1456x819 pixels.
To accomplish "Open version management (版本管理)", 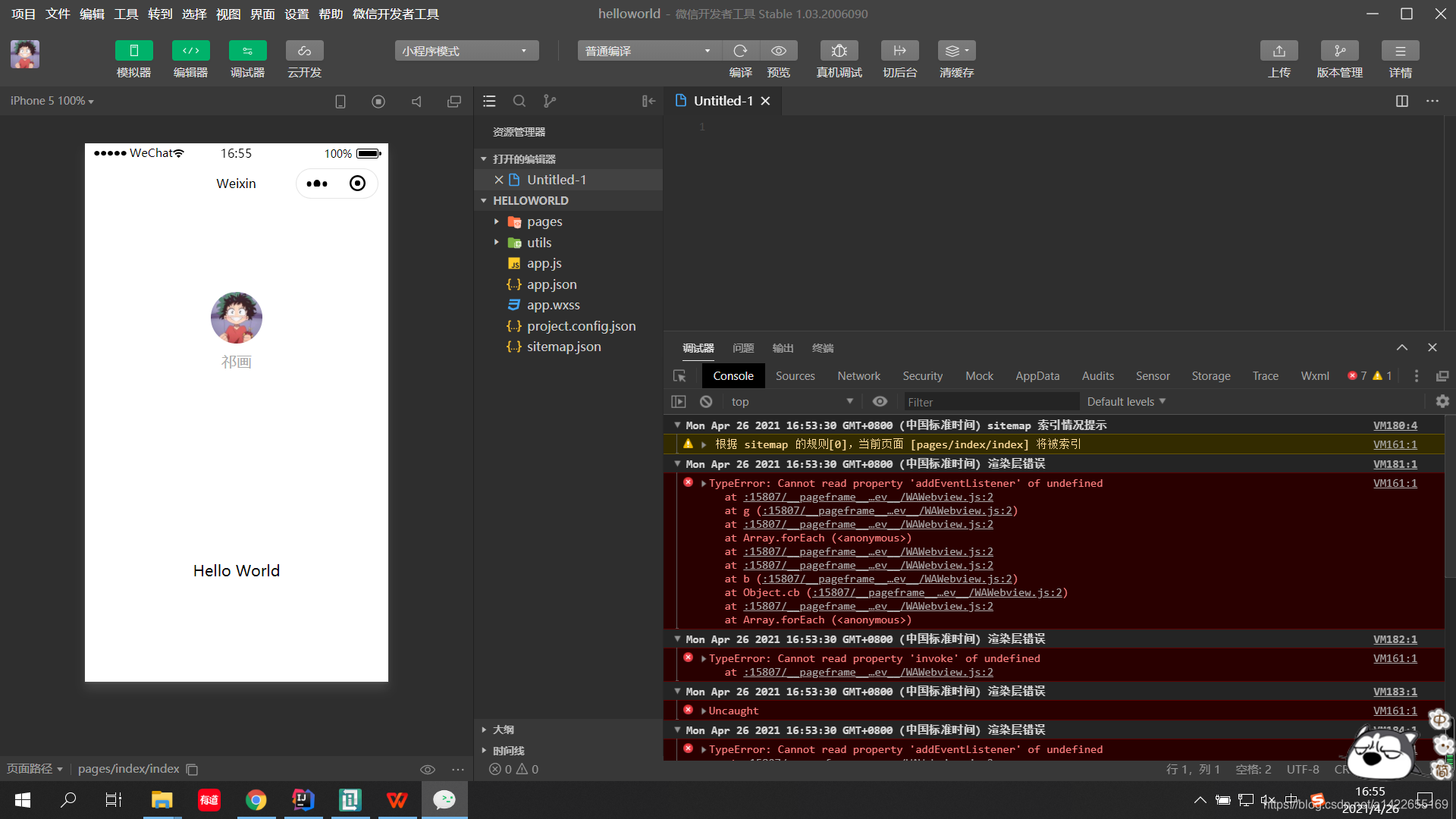I will click(1339, 51).
